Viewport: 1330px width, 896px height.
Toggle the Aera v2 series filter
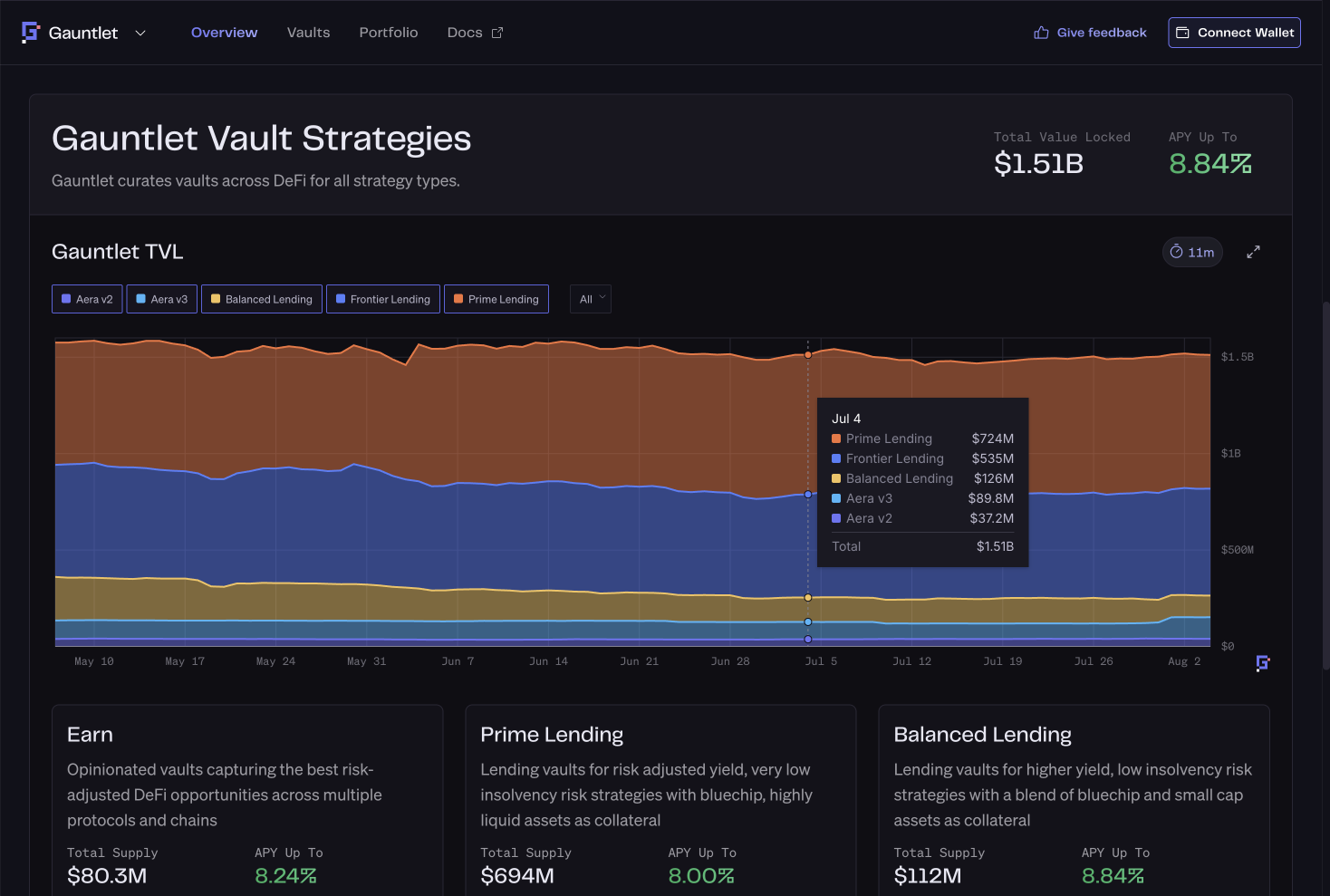coord(87,299)
